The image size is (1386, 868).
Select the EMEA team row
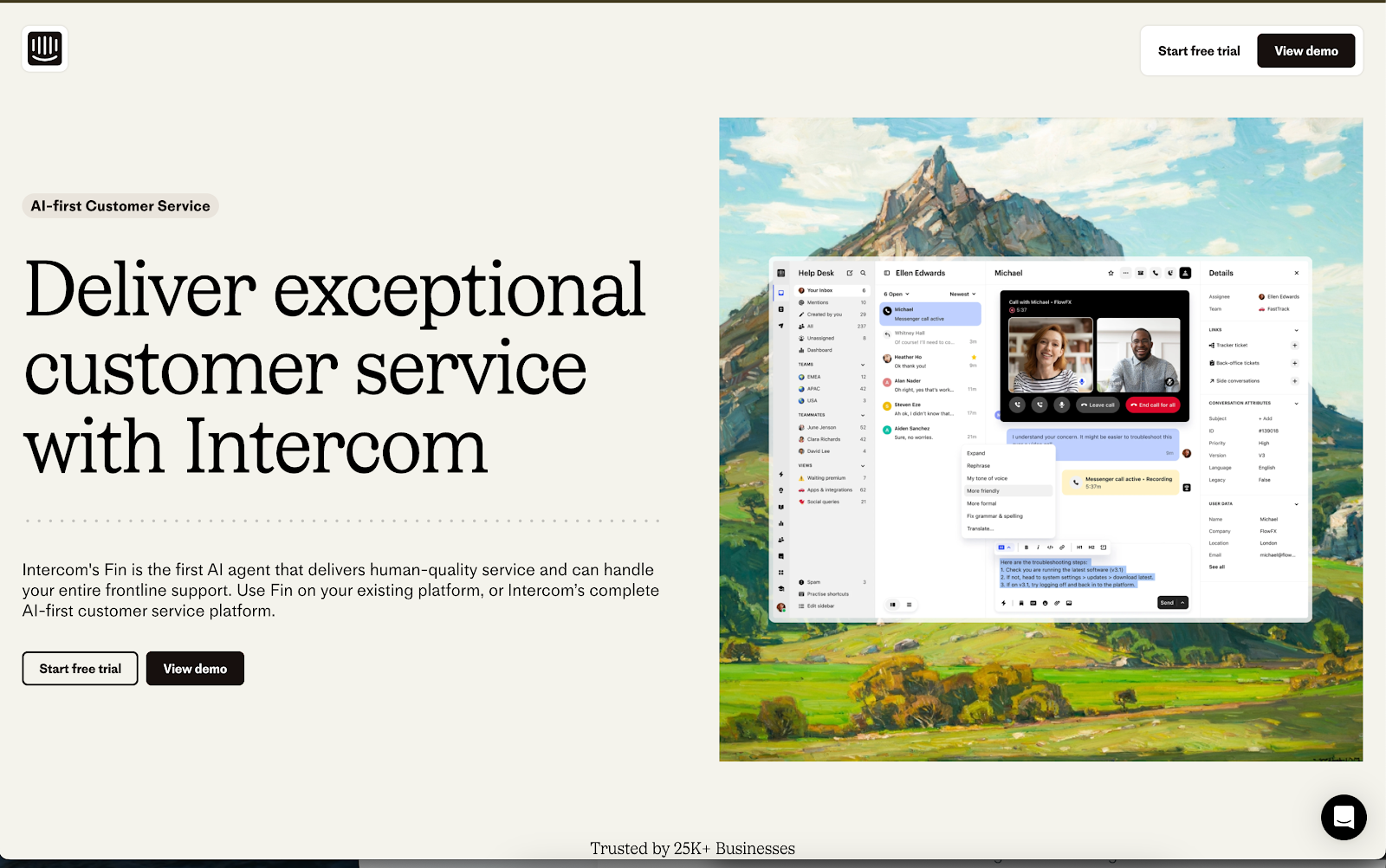point(832,377)
